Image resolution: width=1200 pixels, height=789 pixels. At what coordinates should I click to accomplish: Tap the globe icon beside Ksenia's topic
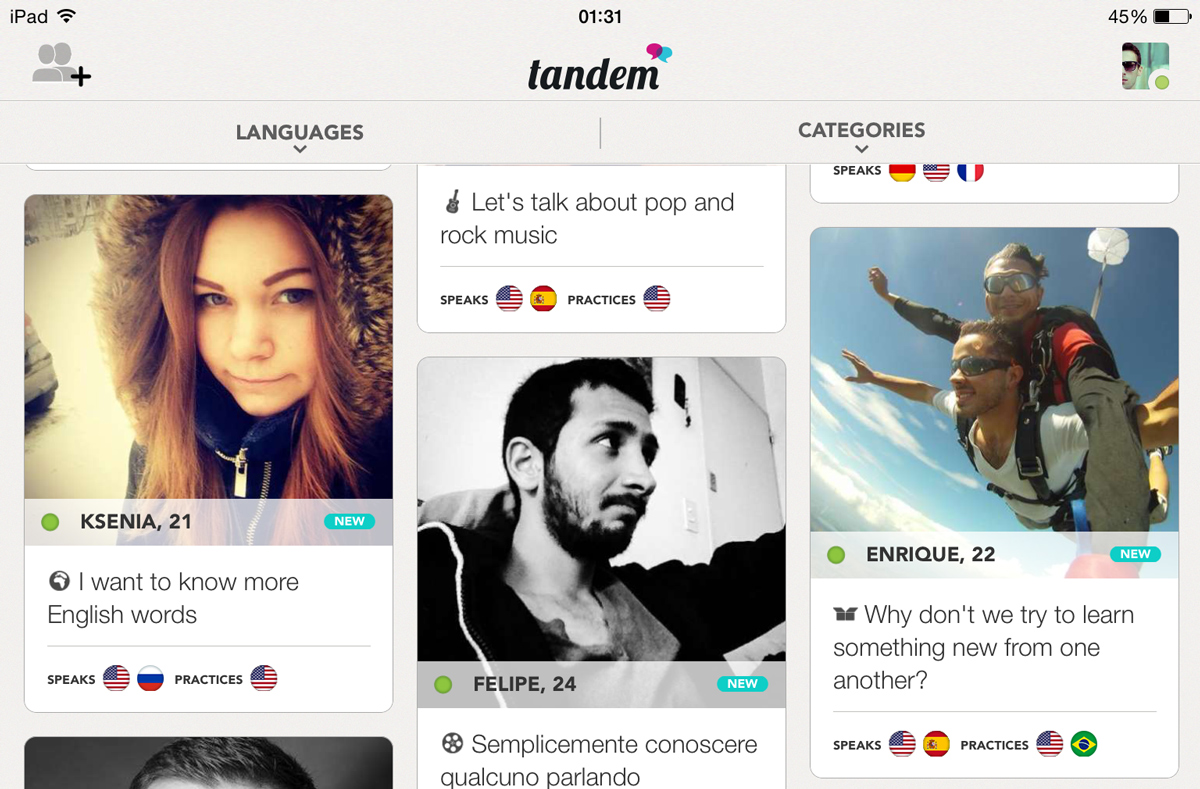click(x=59, y=581)
